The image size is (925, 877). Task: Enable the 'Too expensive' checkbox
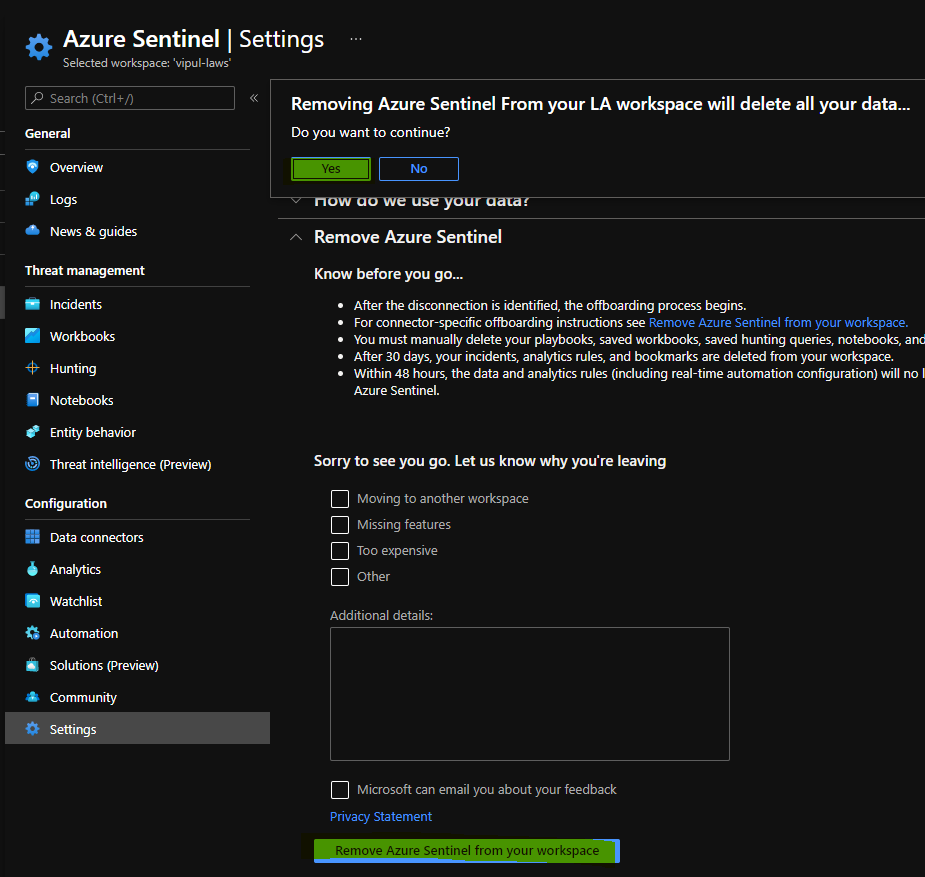point(340,550)
